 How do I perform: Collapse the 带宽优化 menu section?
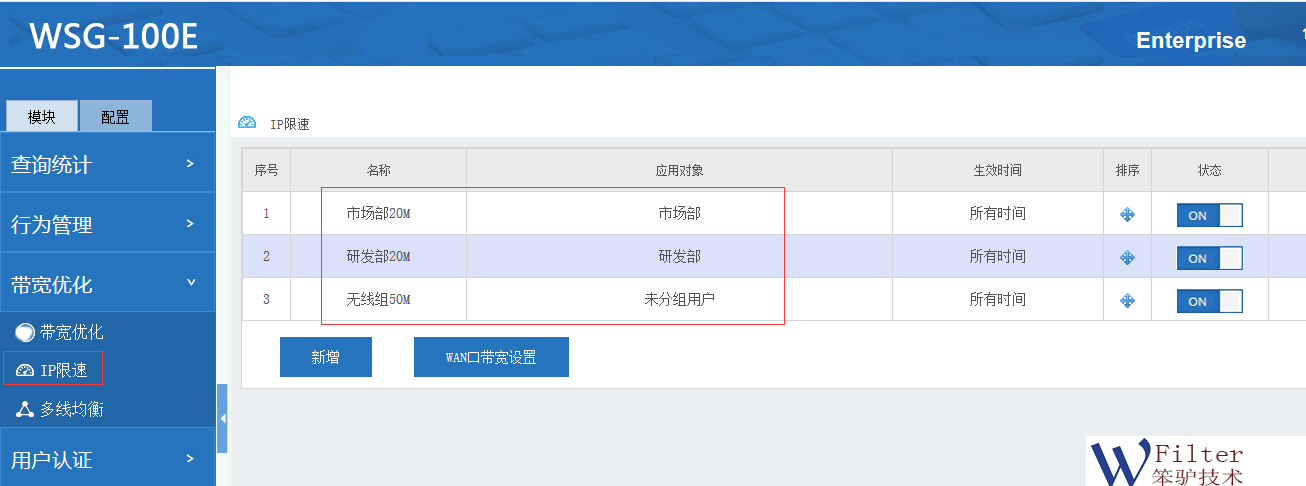click(x=107, y=284)
